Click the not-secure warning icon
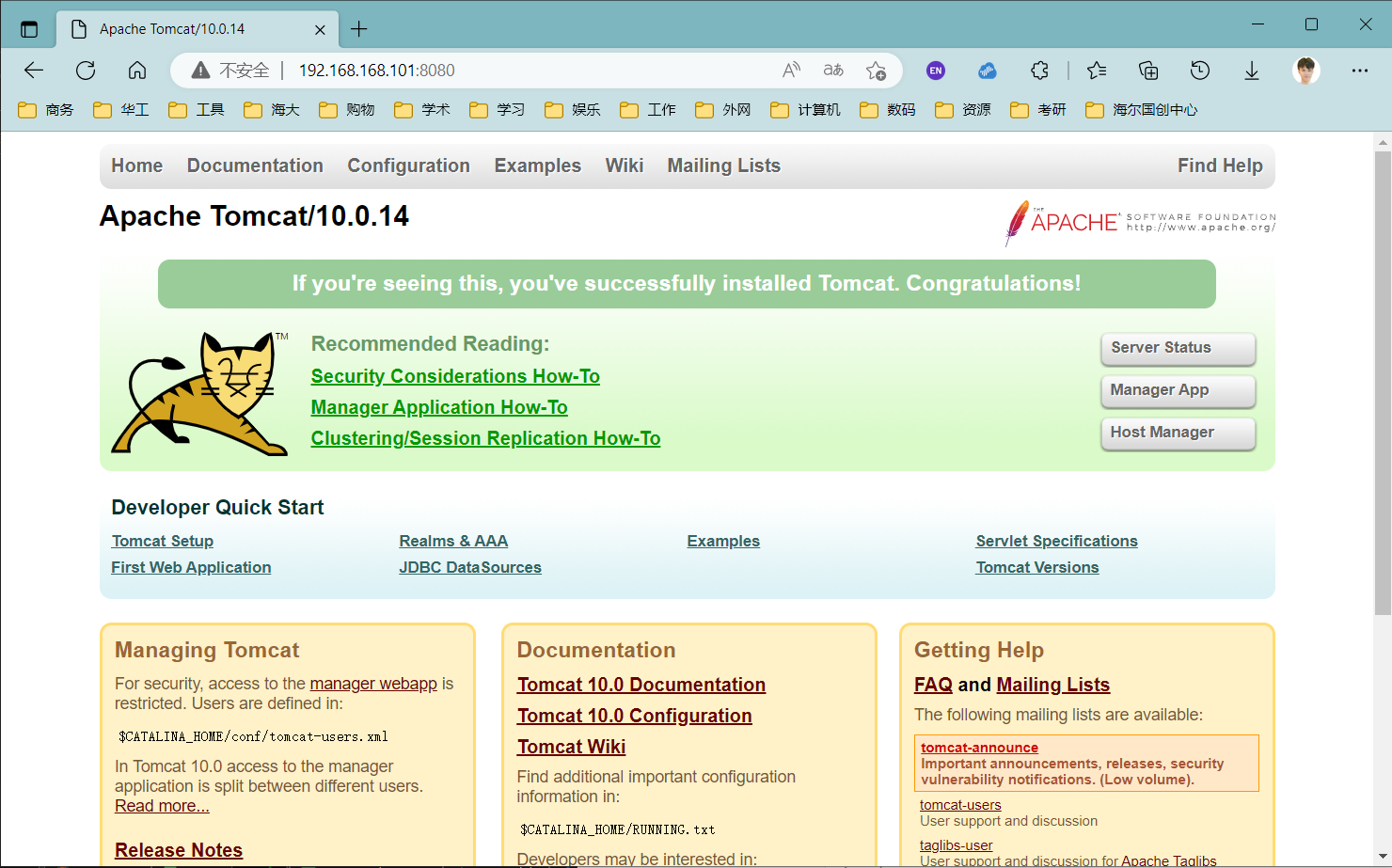 pos(200,71)
